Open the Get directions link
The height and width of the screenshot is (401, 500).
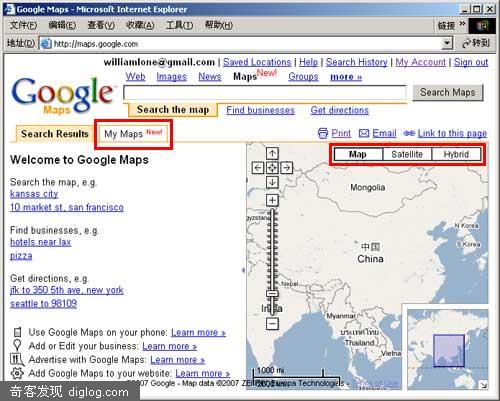click(340, 110)
